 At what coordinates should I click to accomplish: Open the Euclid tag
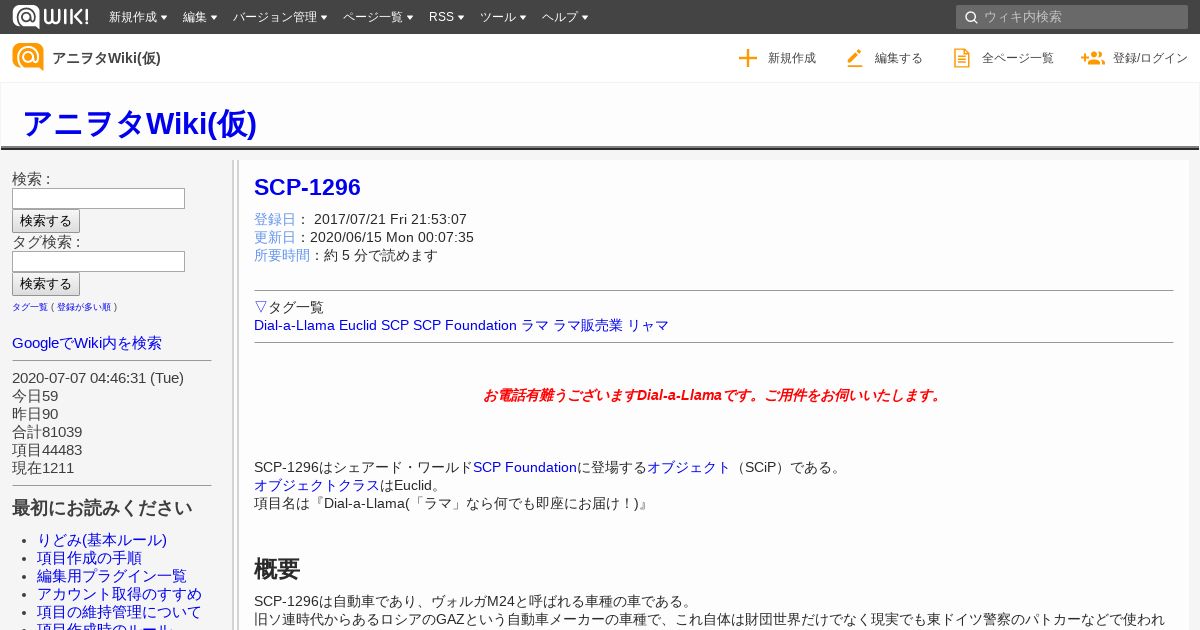pyautogui.click(x=358, y=325)
